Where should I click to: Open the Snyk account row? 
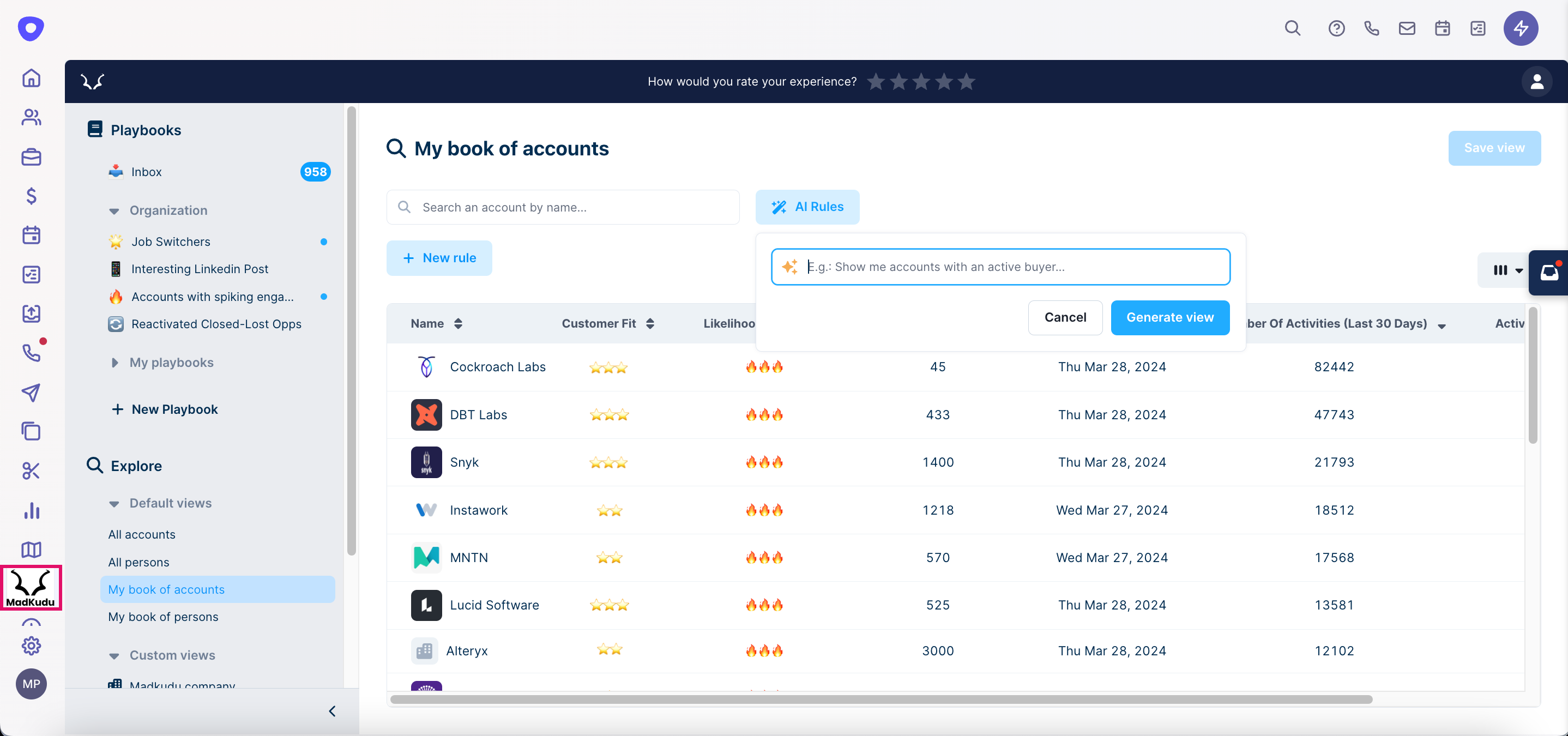coord(955,462)
